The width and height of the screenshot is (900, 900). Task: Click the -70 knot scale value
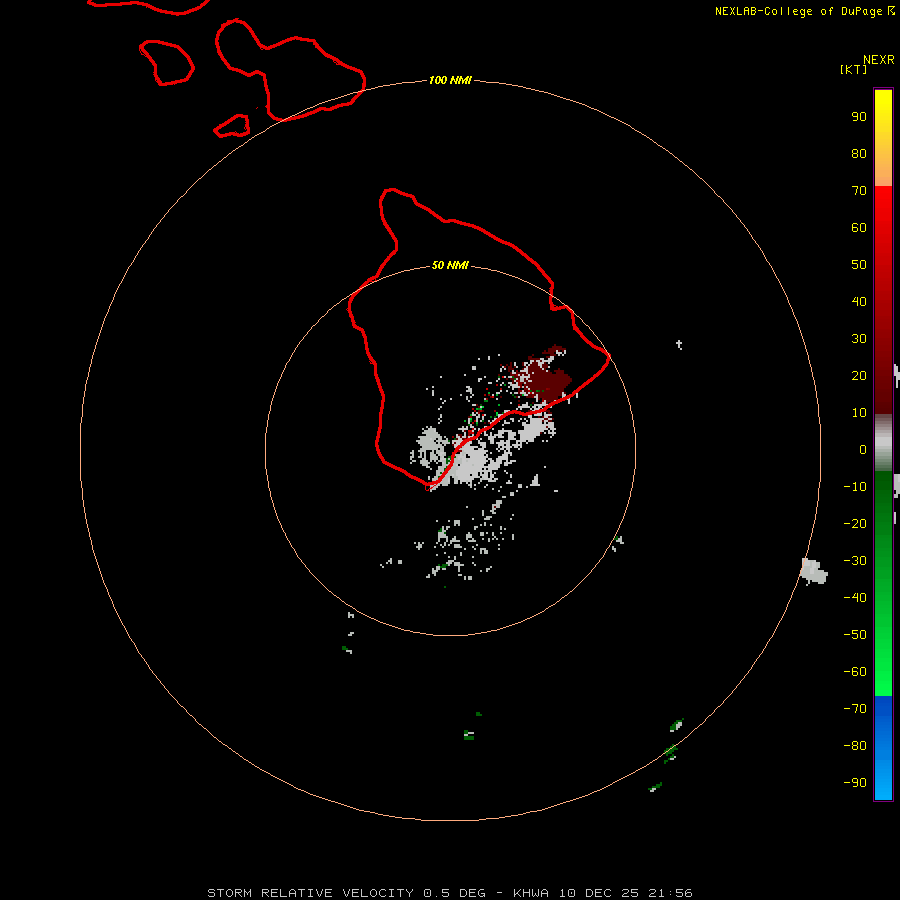tap(855, 709)
